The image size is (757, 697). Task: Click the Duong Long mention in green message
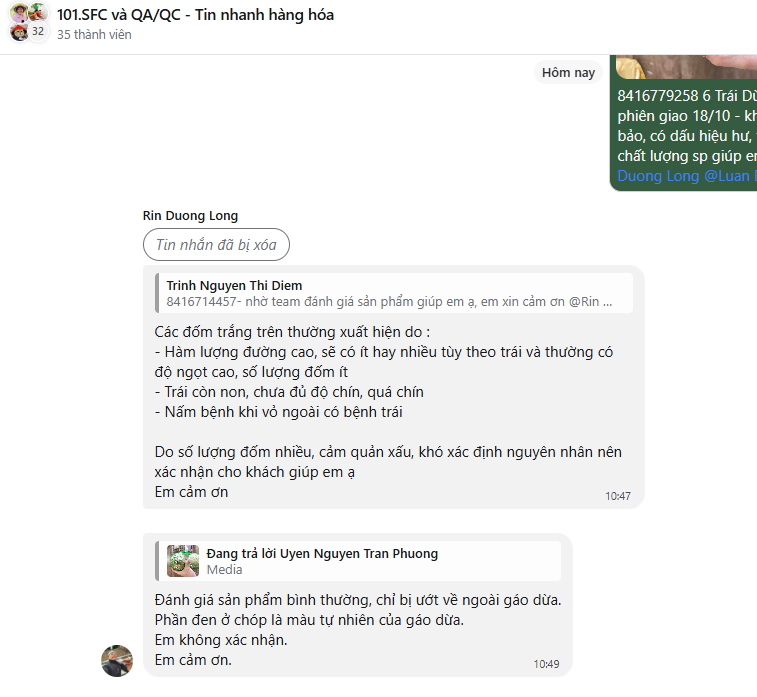pos(659,176)
